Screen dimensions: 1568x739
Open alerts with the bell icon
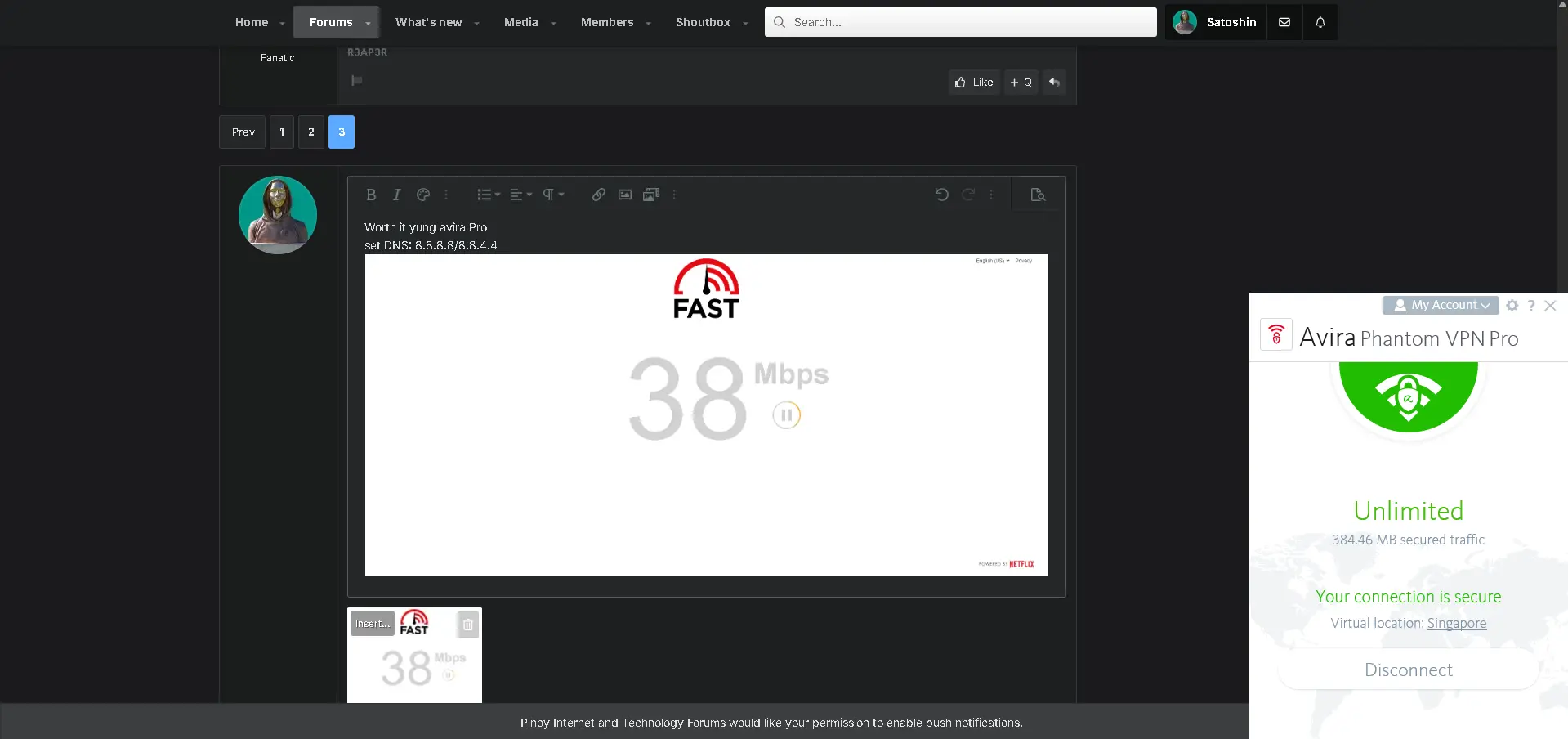click(1320, 22)
